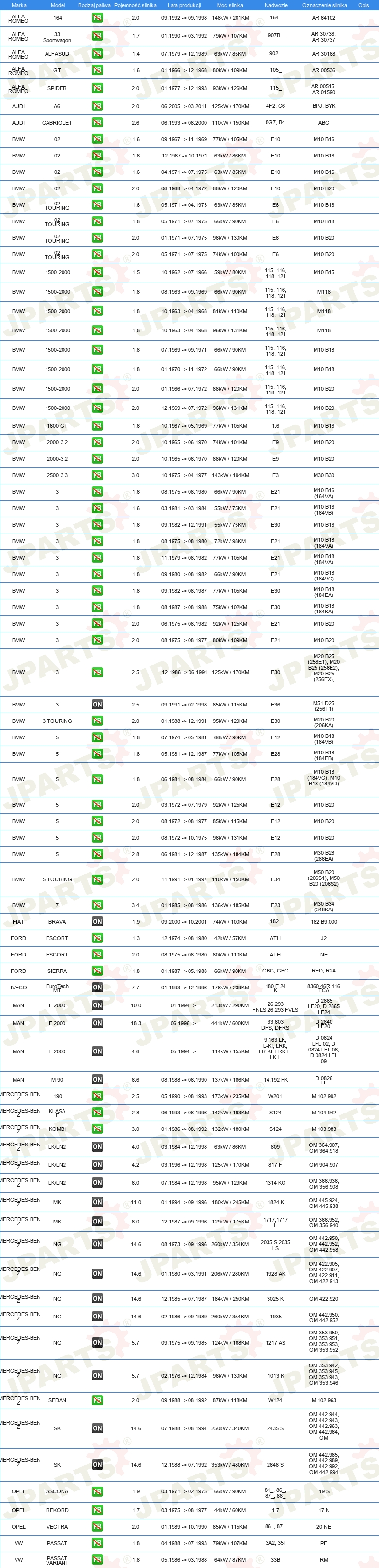This screenshot has height=1568, width=379.
Task: Select ON diesel icon in LK/LN2 4.2 row
Action: [97, 1165]
